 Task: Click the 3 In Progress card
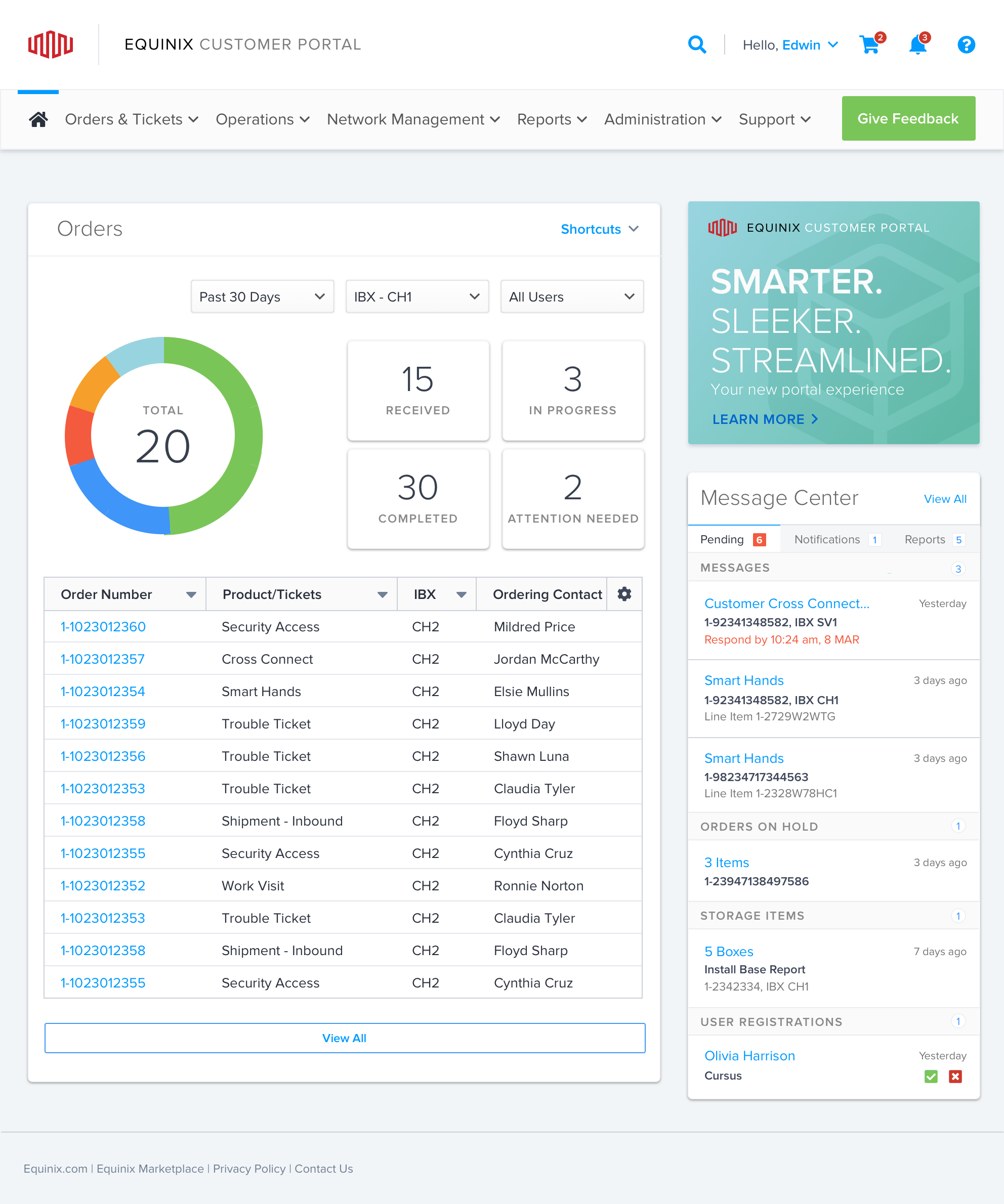[573, 391]
